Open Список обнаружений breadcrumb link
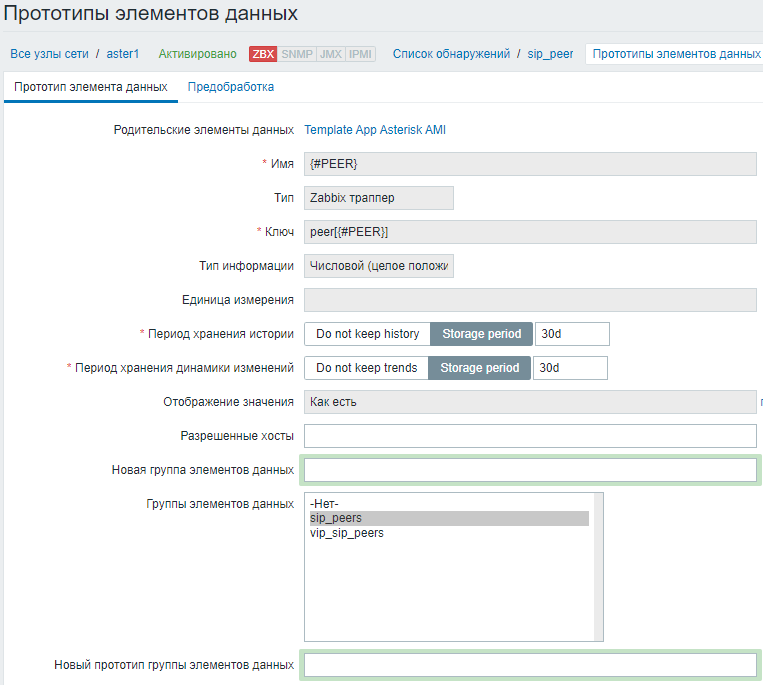Viewport: 763px width, 685px height. pos(451,54)
